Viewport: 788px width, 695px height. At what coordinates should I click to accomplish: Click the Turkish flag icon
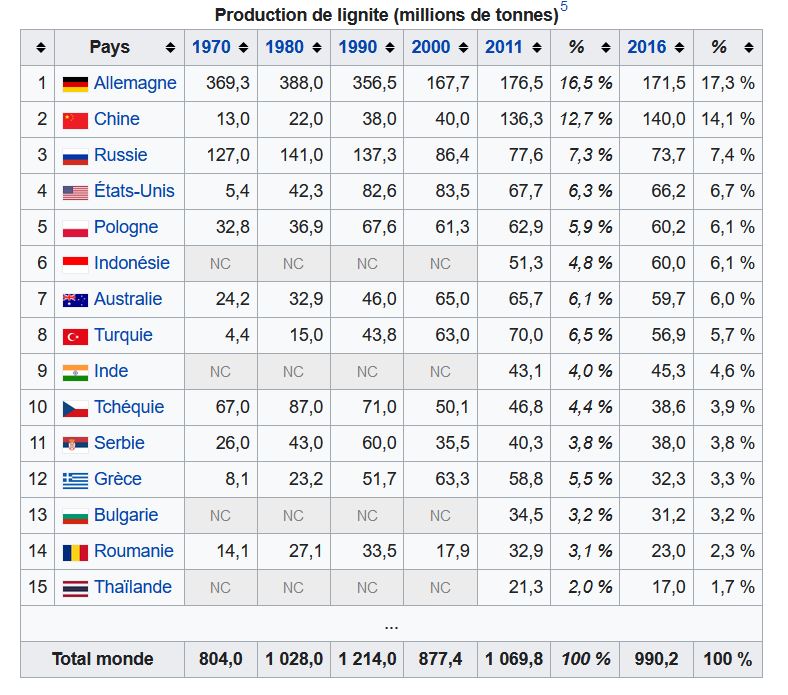tap(75, 336)
